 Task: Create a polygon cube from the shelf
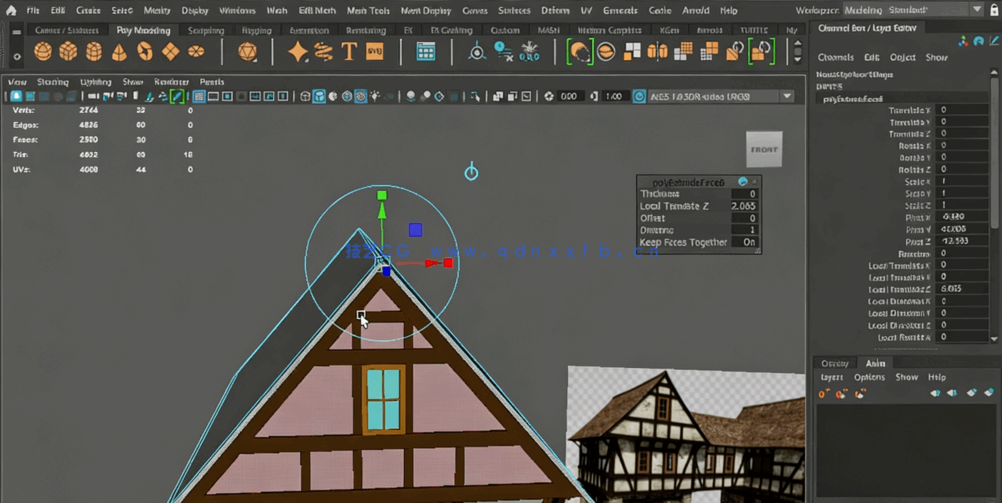point(69,51)
